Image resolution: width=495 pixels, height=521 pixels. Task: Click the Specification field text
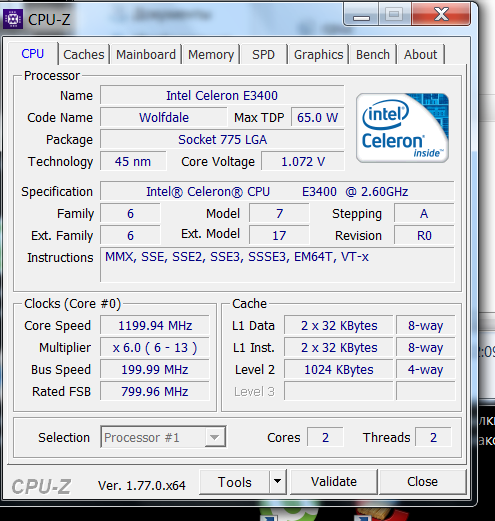(x=277, y=191)
